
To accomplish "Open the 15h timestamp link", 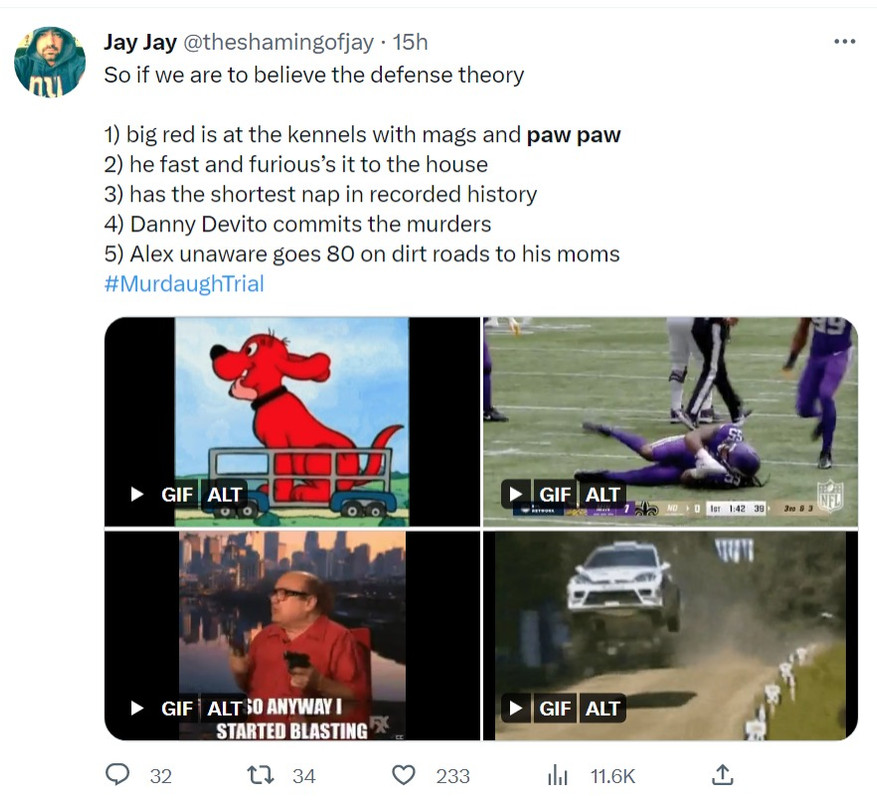I will (x=411, y=42).
